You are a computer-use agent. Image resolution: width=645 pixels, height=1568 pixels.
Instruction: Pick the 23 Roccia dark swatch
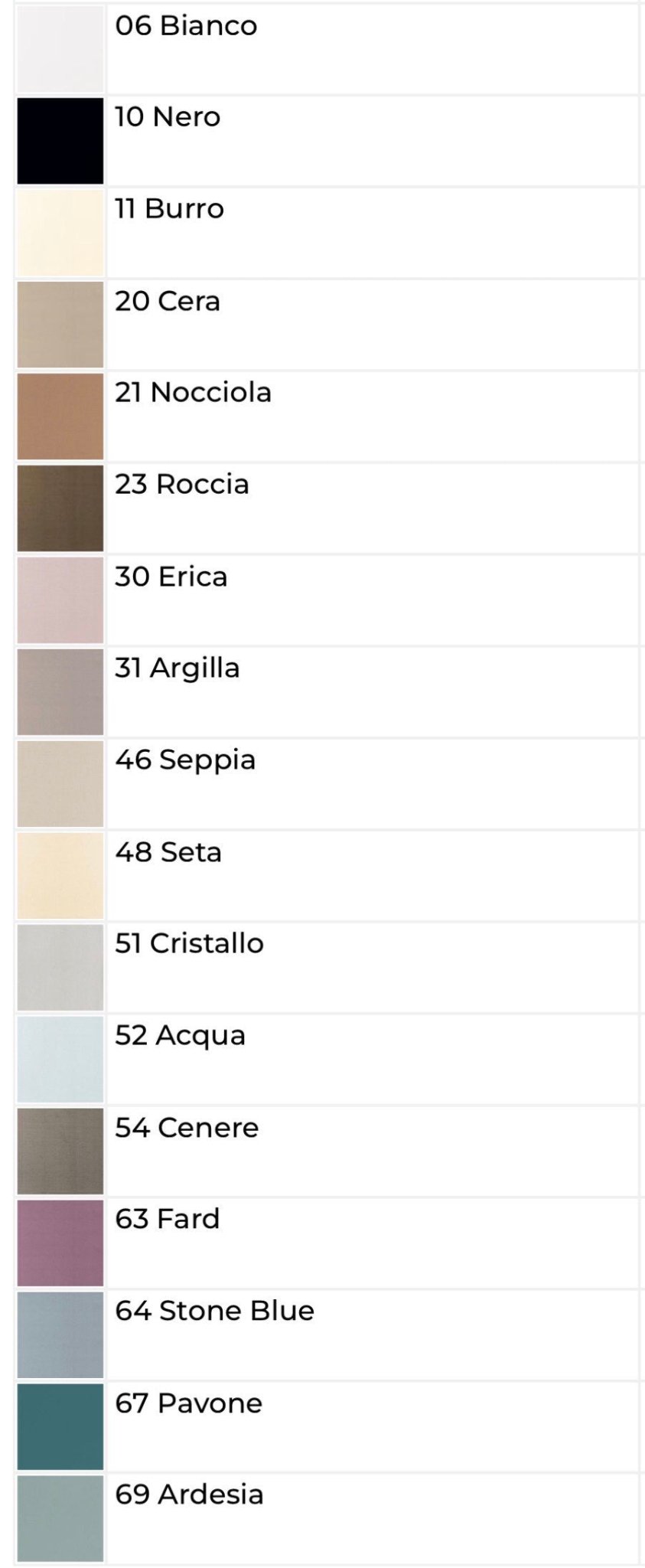tap(60, 508)
